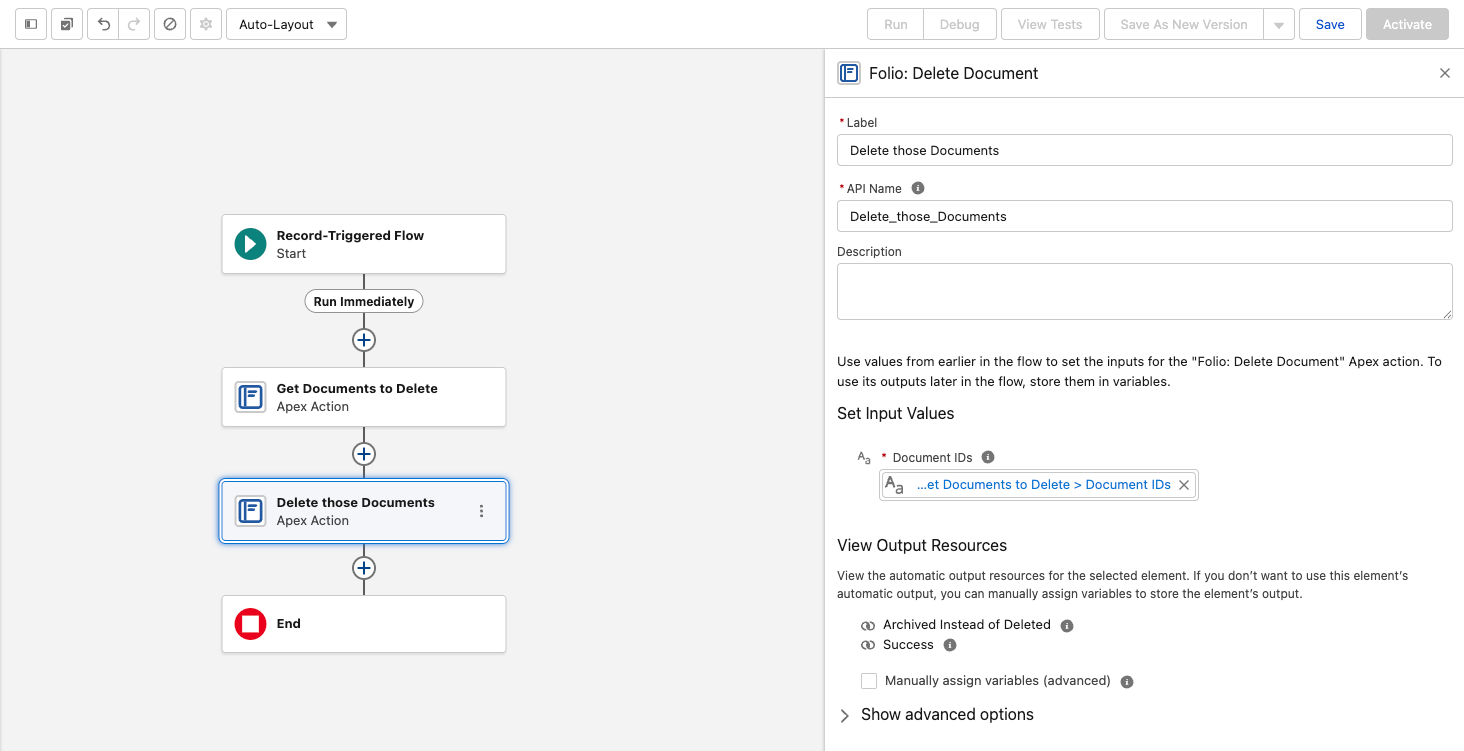Click the Aa type icon inside the Document IDs pill
The width and height of the screenshot is (1464, 751).
[895, 485]
